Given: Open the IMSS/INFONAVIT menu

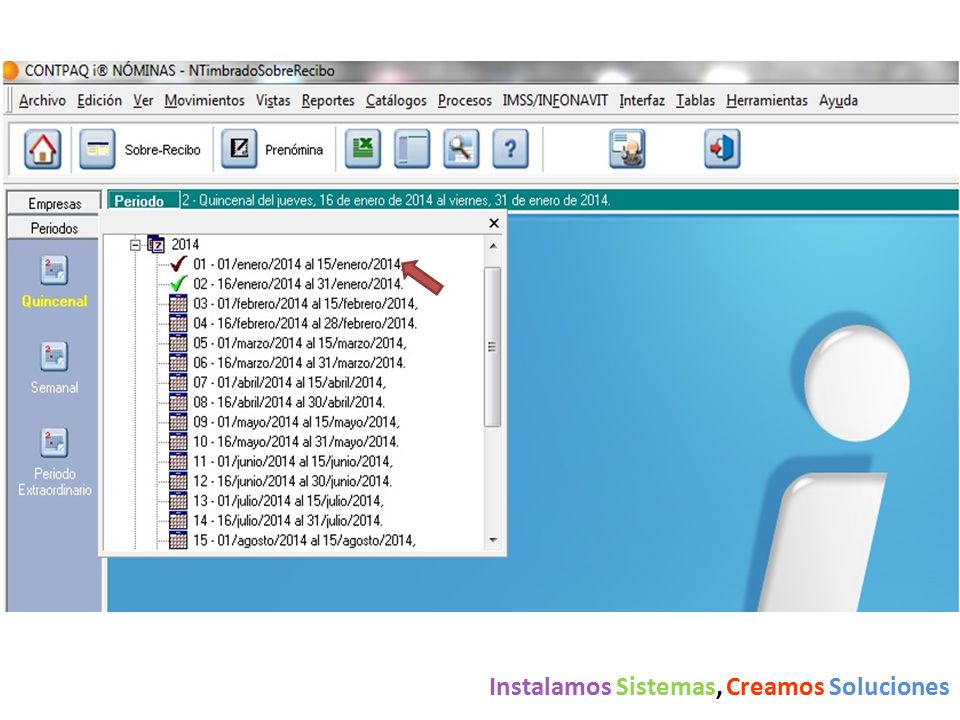Looking at the screenshot, I should (555, 100).
